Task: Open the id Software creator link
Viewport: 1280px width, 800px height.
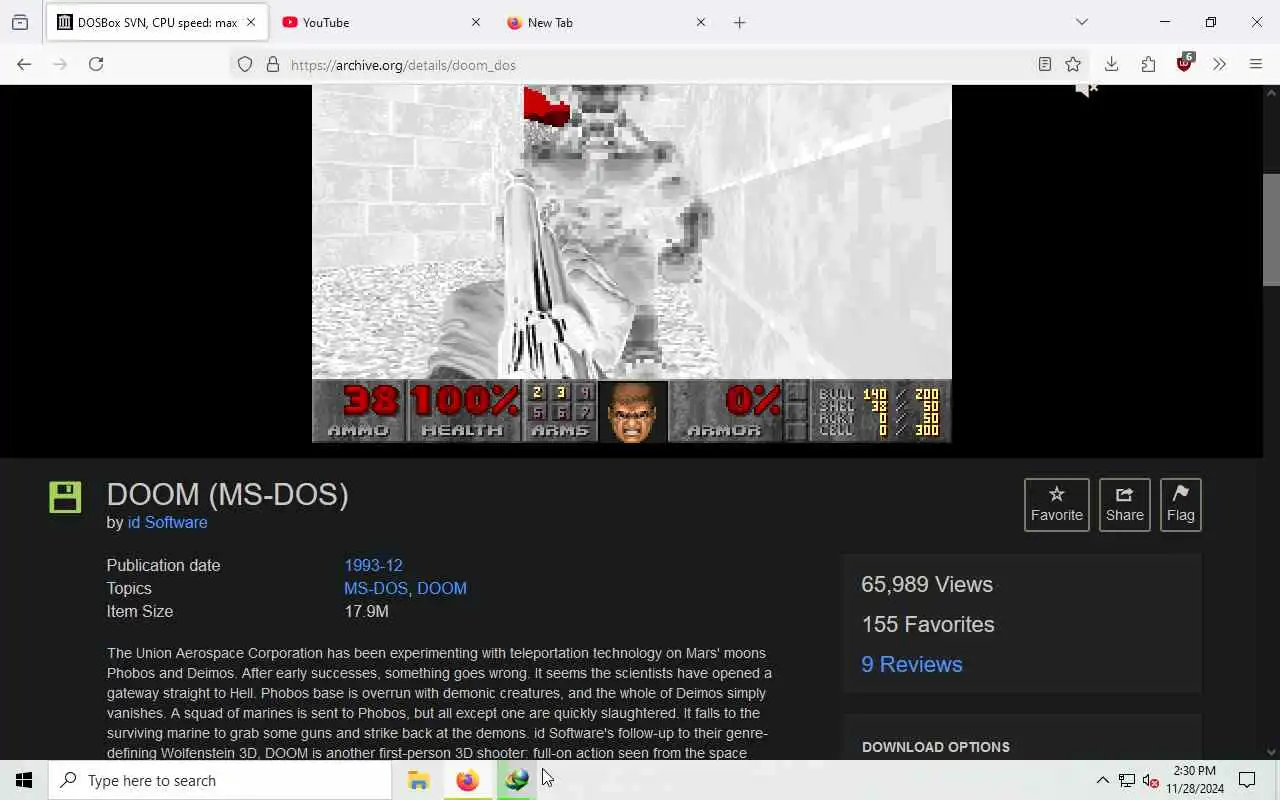Action: (167, 522)
